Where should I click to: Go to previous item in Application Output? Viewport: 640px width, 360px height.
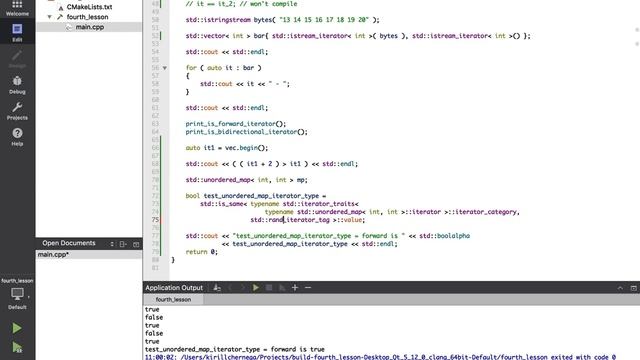click(x=230, y=288)
